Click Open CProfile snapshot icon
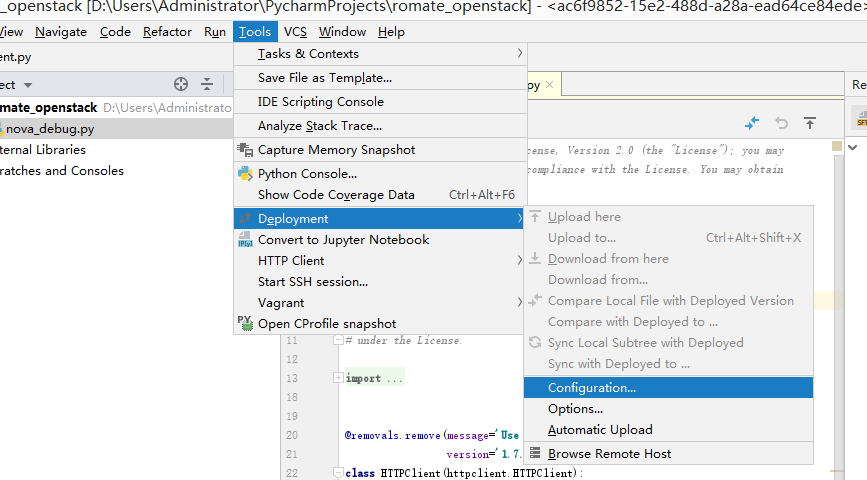The width and height of the screenshot is (867, 480). pyautogui.click(x=245, y=323)
